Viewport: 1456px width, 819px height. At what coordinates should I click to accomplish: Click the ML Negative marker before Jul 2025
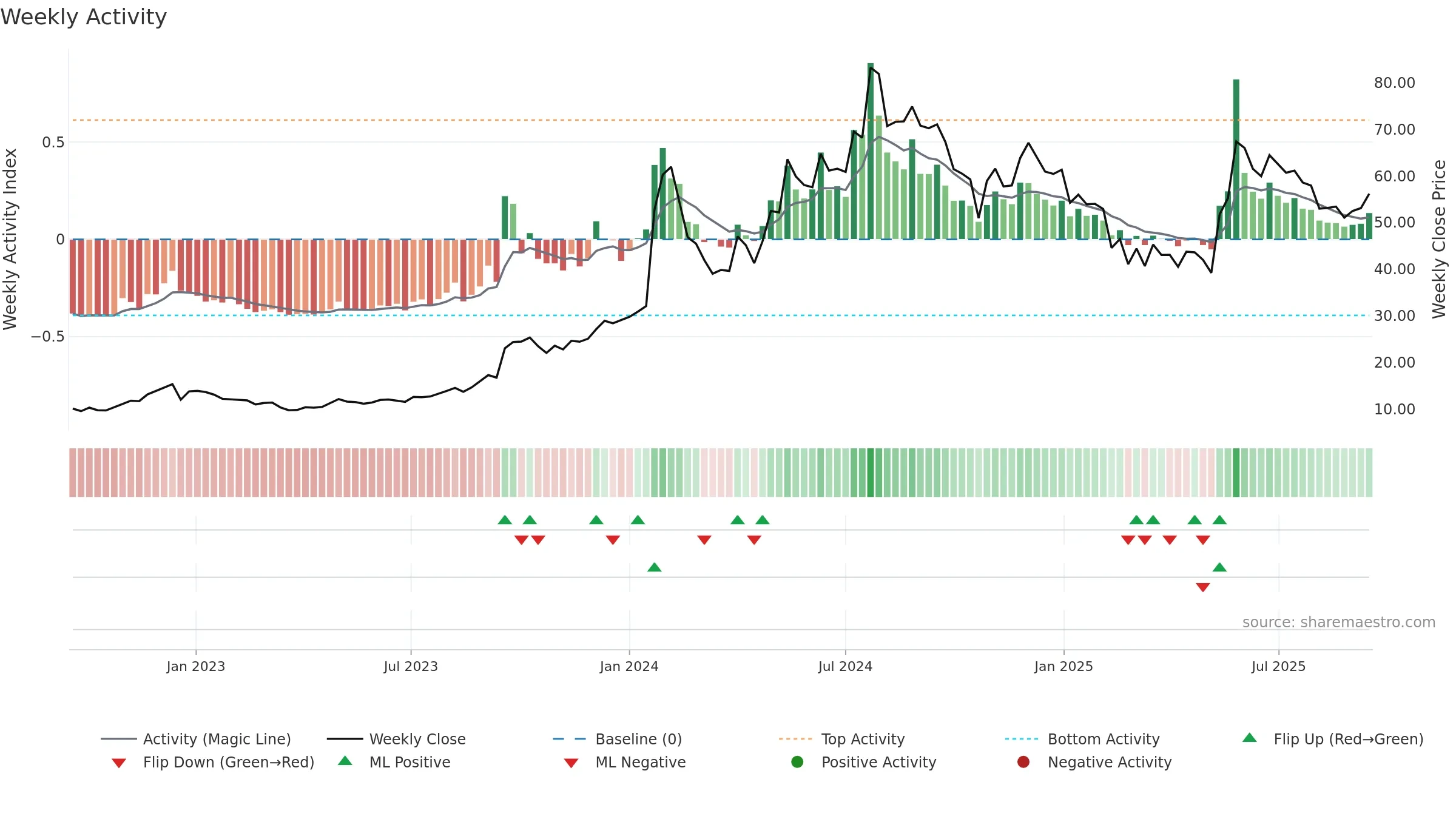(1203, 587)
